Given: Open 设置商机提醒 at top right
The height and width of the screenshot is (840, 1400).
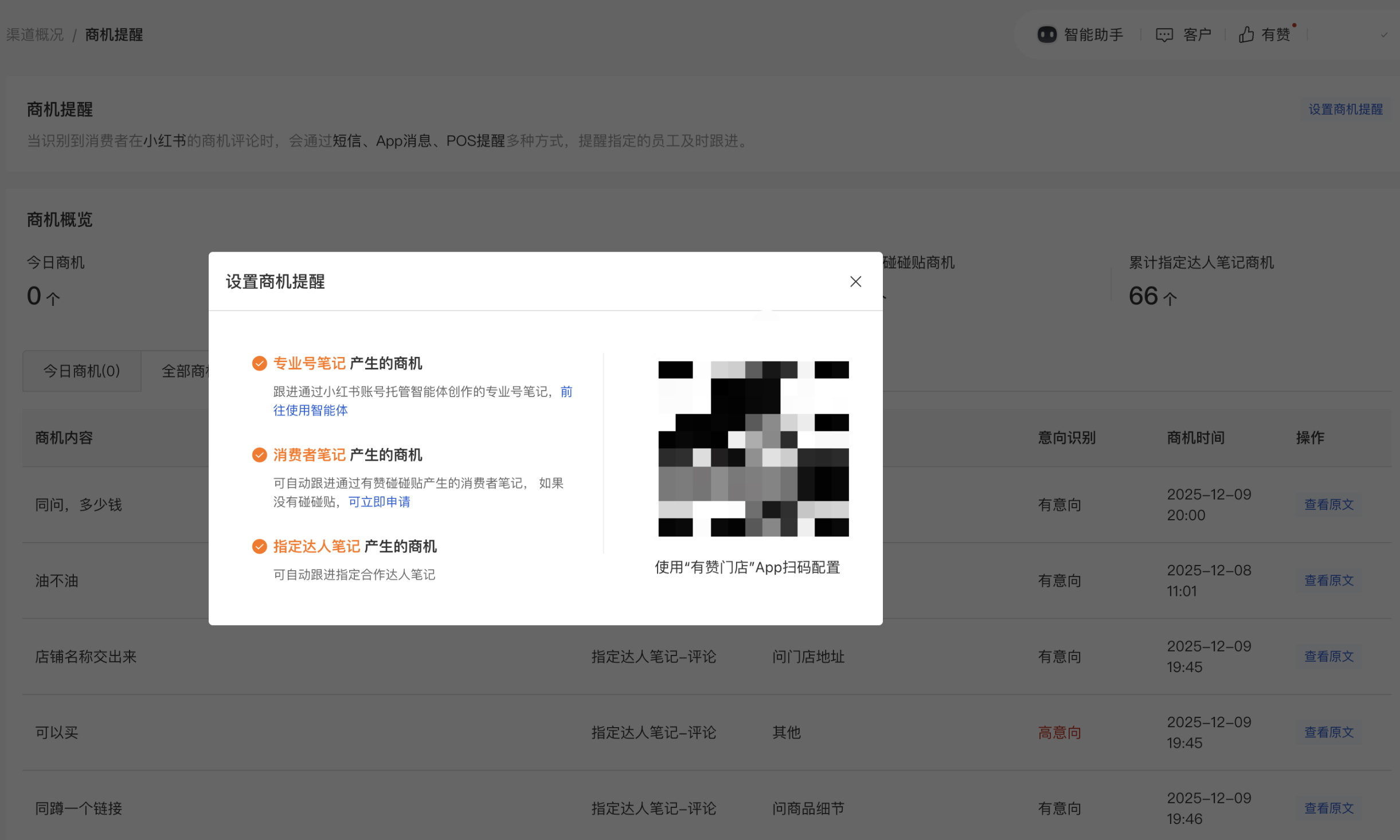Looking at the screenshot, I should tap(1346, 109).
